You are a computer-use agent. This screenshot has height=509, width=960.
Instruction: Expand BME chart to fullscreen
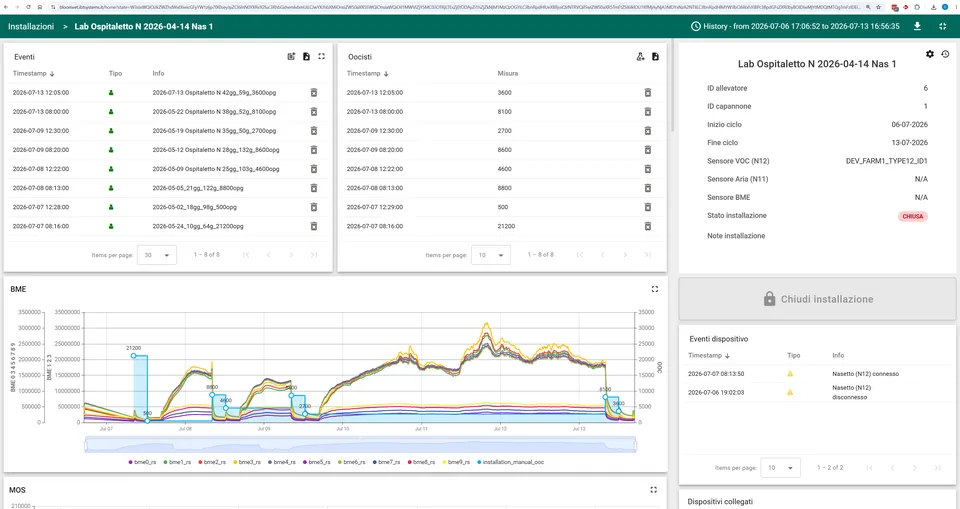(654, 289)
